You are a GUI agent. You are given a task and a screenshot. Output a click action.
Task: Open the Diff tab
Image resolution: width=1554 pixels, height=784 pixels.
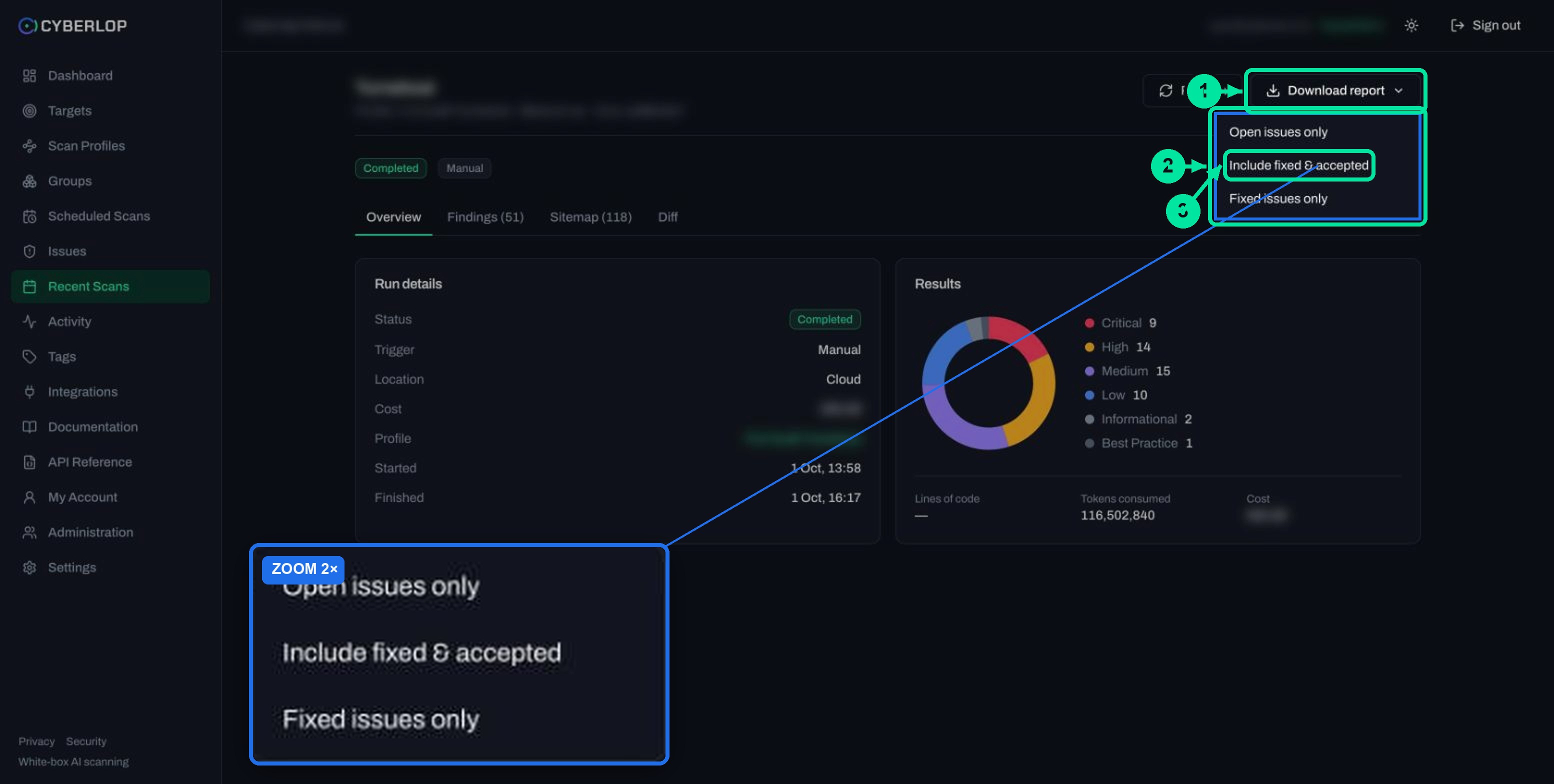tap(667, 217)
